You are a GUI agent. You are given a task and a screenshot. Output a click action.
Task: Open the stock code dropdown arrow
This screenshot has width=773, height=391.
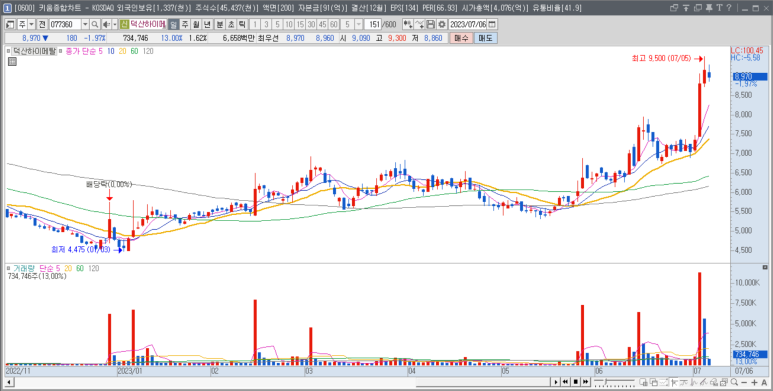click(85, 24)
